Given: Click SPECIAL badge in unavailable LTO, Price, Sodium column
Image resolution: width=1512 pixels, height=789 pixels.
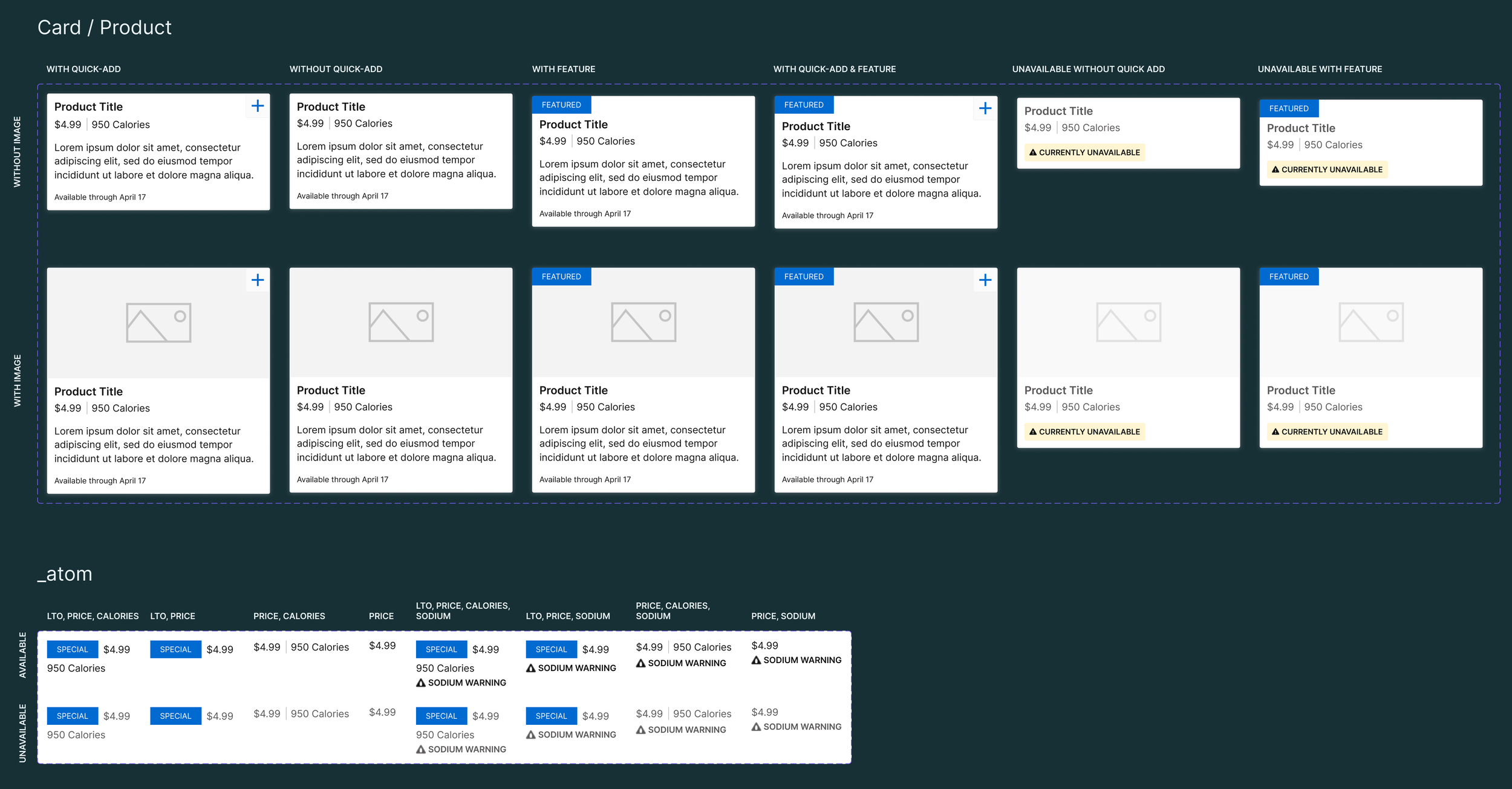Looking at the screenshot, I should pos(551,716).
